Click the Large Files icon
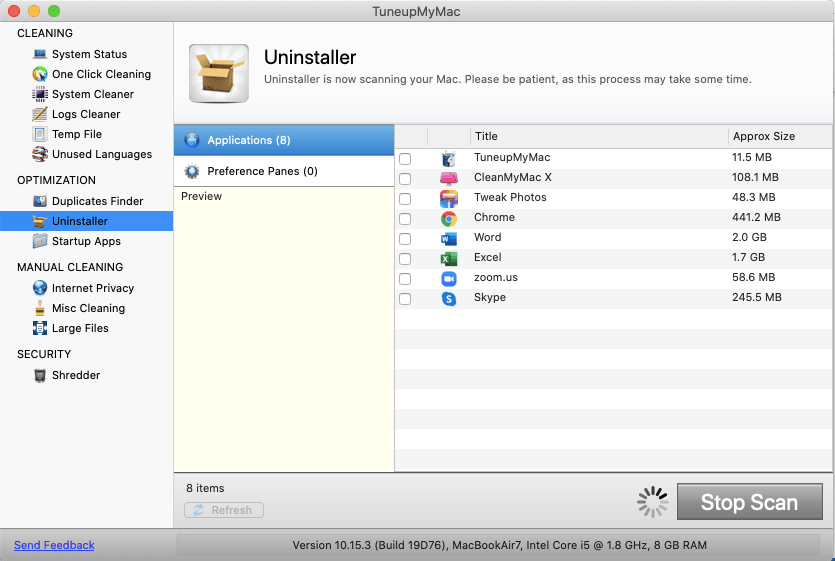The height and width of the screenshot is (561, 835). (x=40, y=328)
